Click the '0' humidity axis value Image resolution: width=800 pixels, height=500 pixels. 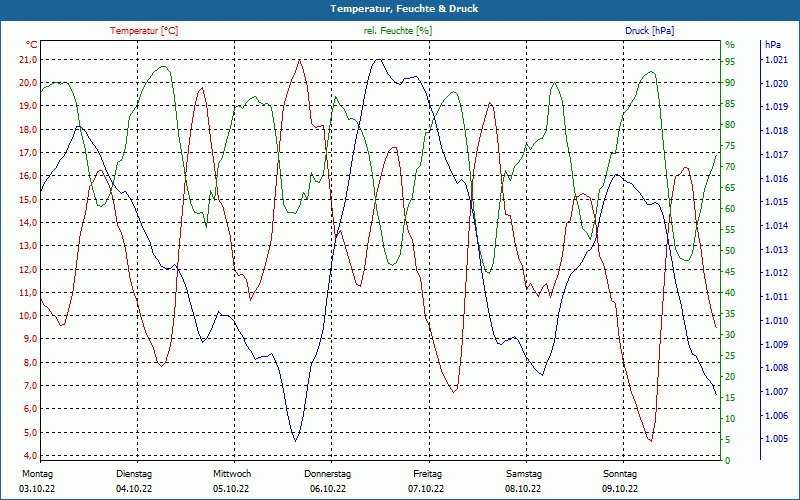click(728, 461)
